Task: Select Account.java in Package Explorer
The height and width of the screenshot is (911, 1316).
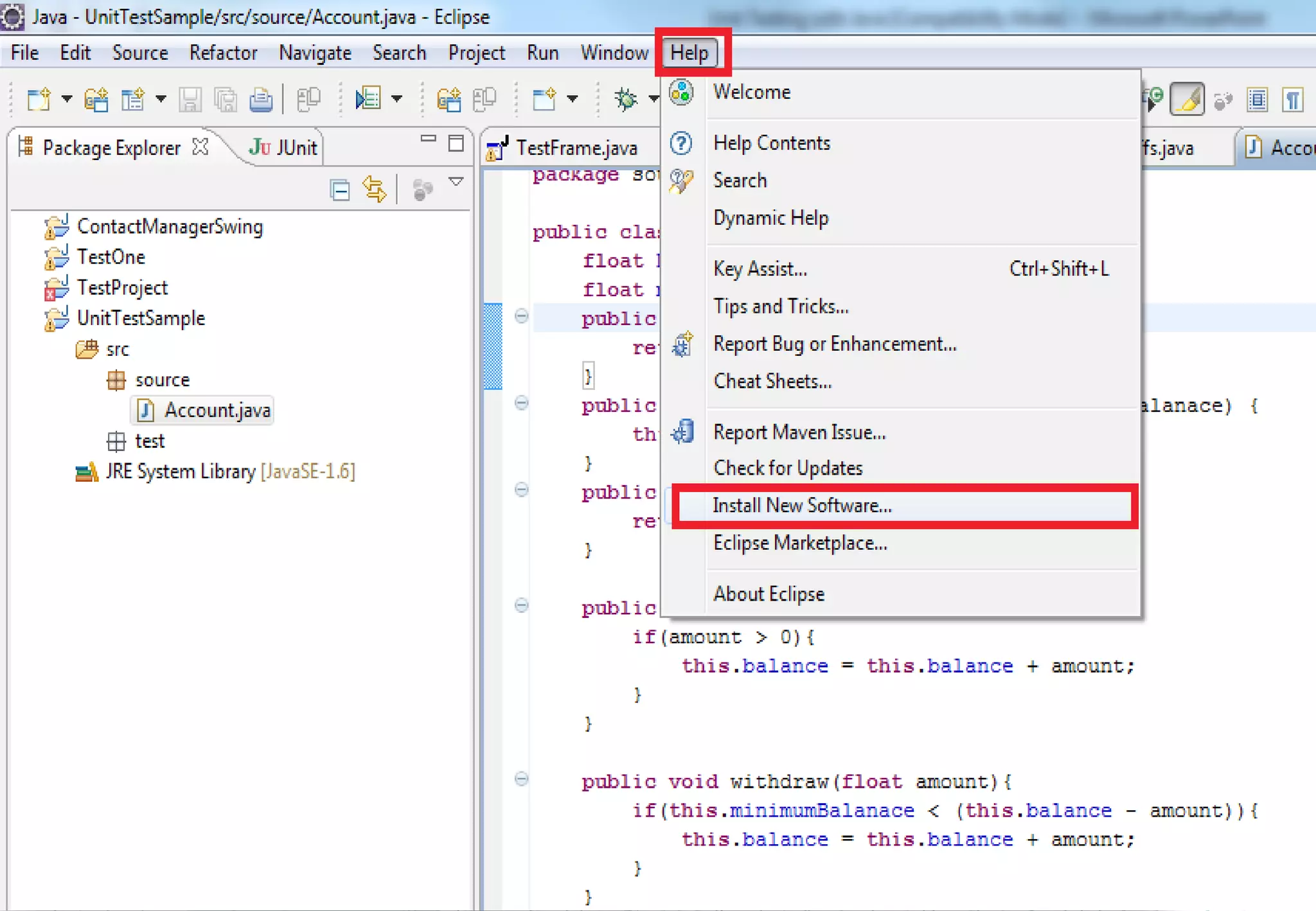Action: pos(217,410)
